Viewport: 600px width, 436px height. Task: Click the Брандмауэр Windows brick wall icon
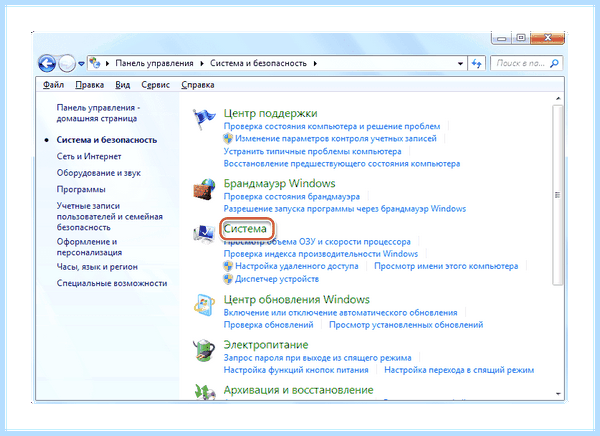point(204,189)
